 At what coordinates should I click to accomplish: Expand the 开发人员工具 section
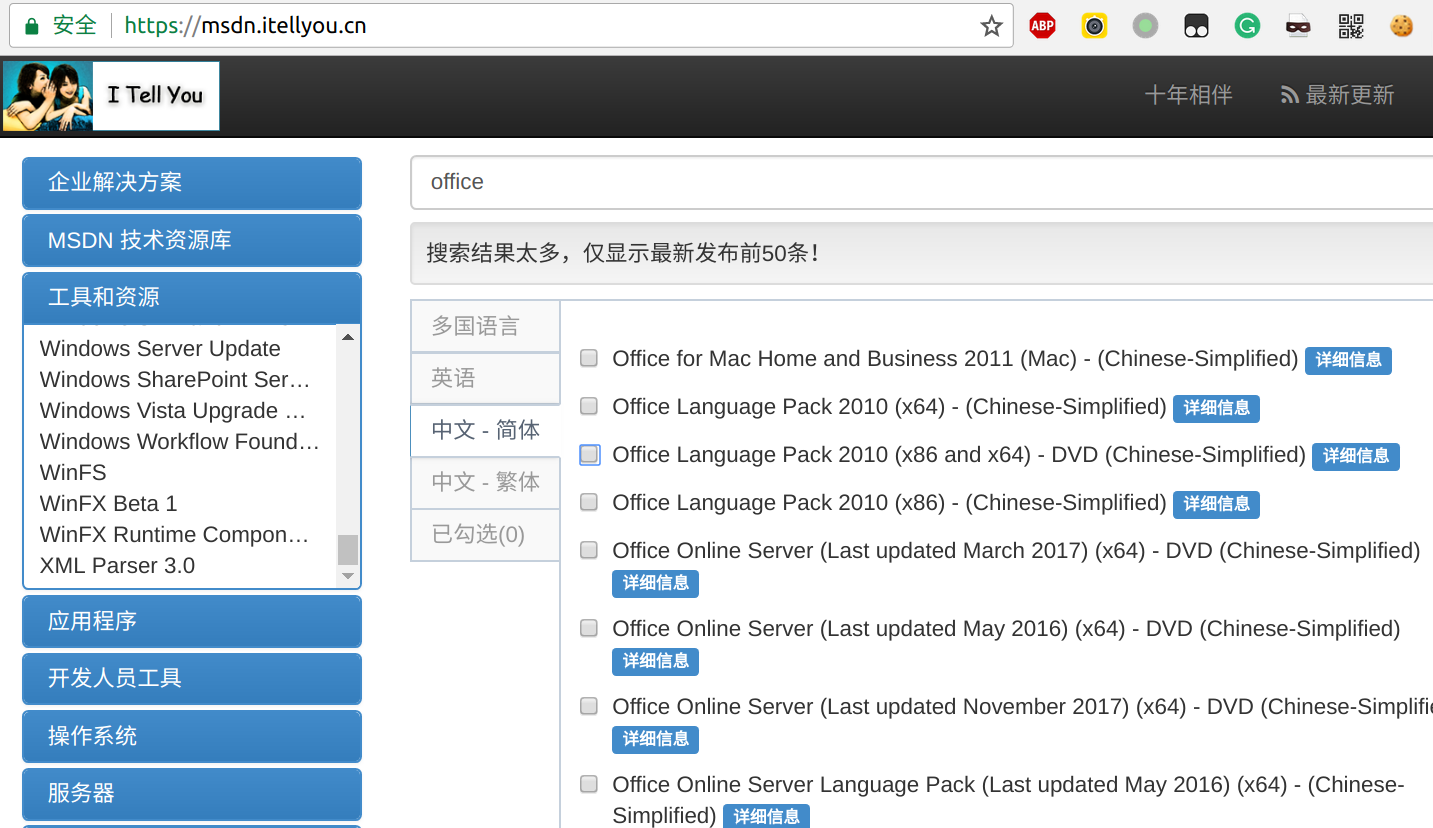pyautogui.click(x=192, y=678)
